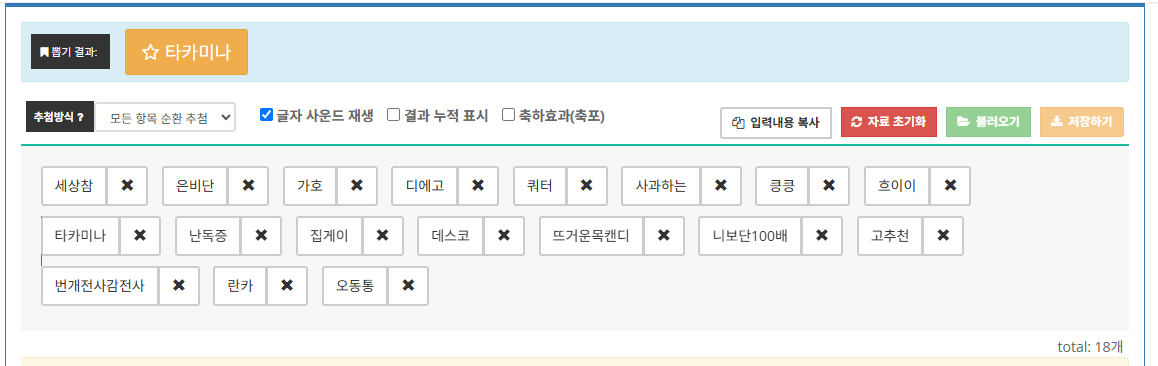Select the 킁킁 name tag
The width and height of the screenshot is (1158, 366).
782,186
